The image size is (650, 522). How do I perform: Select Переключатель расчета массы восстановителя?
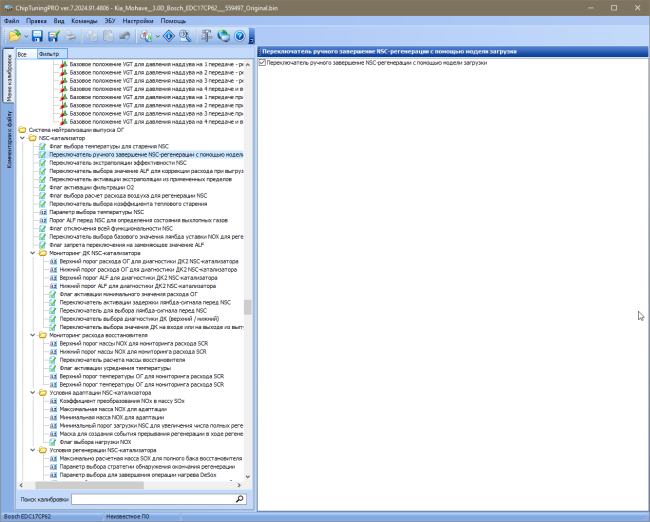tap(122, 360)
